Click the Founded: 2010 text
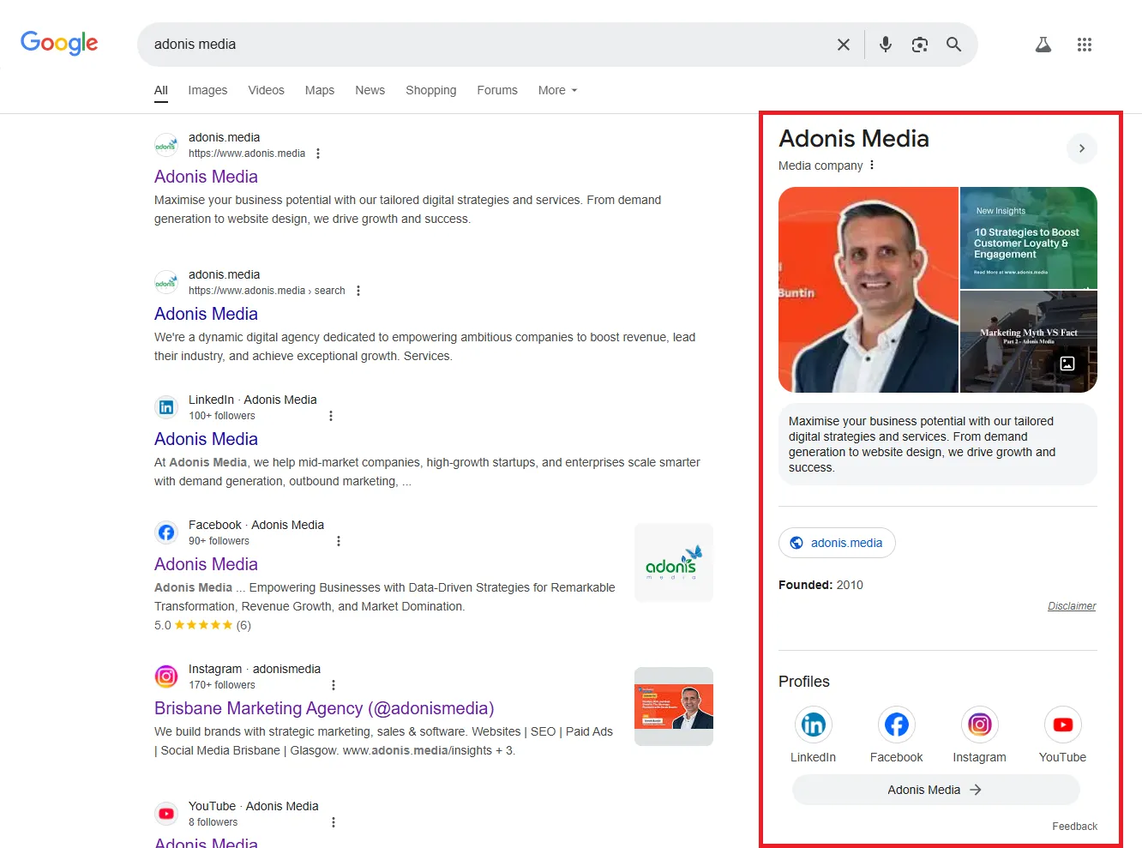Screen dimensions: 1142x848 [x=821, y=585]
